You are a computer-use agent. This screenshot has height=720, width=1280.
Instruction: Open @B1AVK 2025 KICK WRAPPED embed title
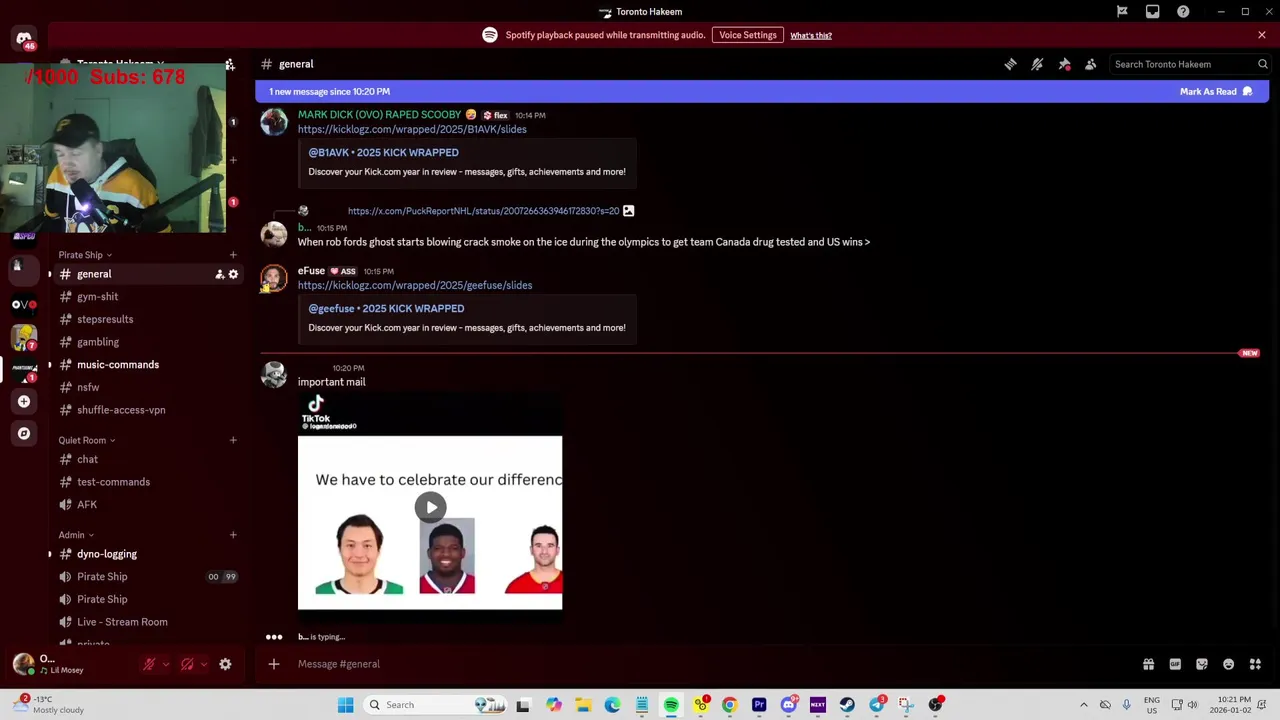point(383,152)
